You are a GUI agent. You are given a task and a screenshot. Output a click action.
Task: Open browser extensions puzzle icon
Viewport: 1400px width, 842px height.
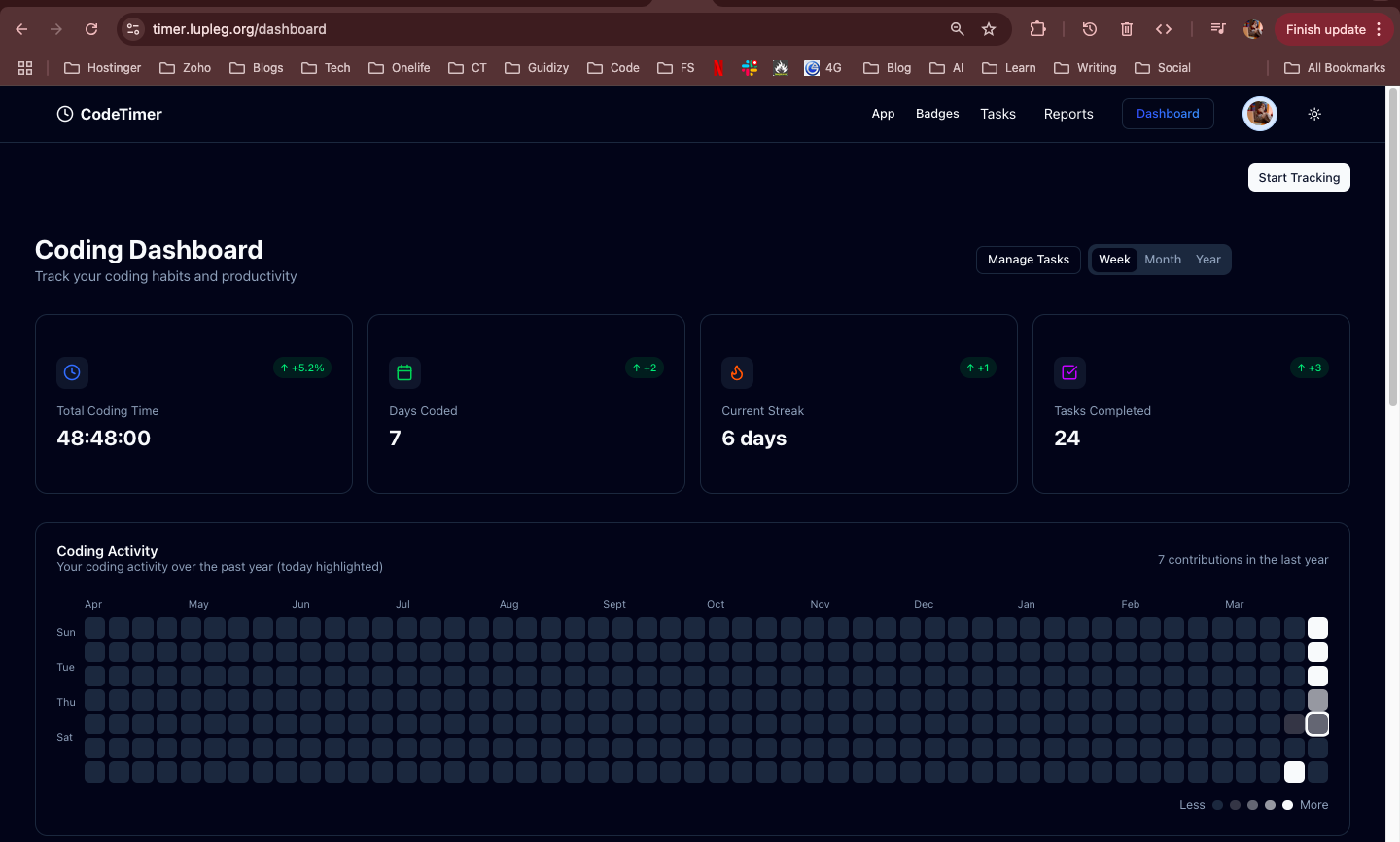(1037, 29)
